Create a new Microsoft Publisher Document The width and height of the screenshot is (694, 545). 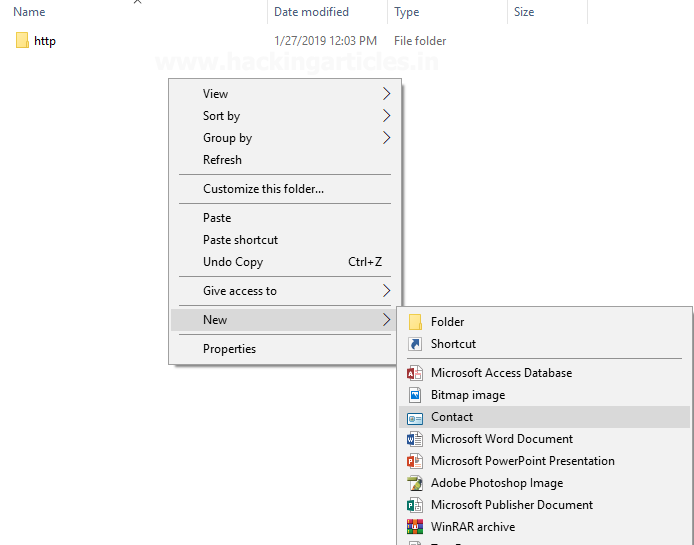pos(511,505)
